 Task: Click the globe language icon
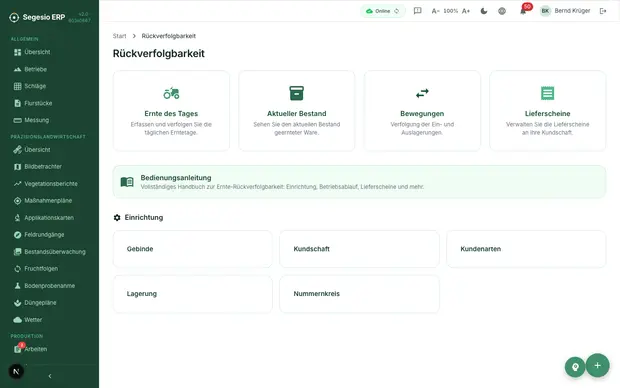click(x=502, y=11)
